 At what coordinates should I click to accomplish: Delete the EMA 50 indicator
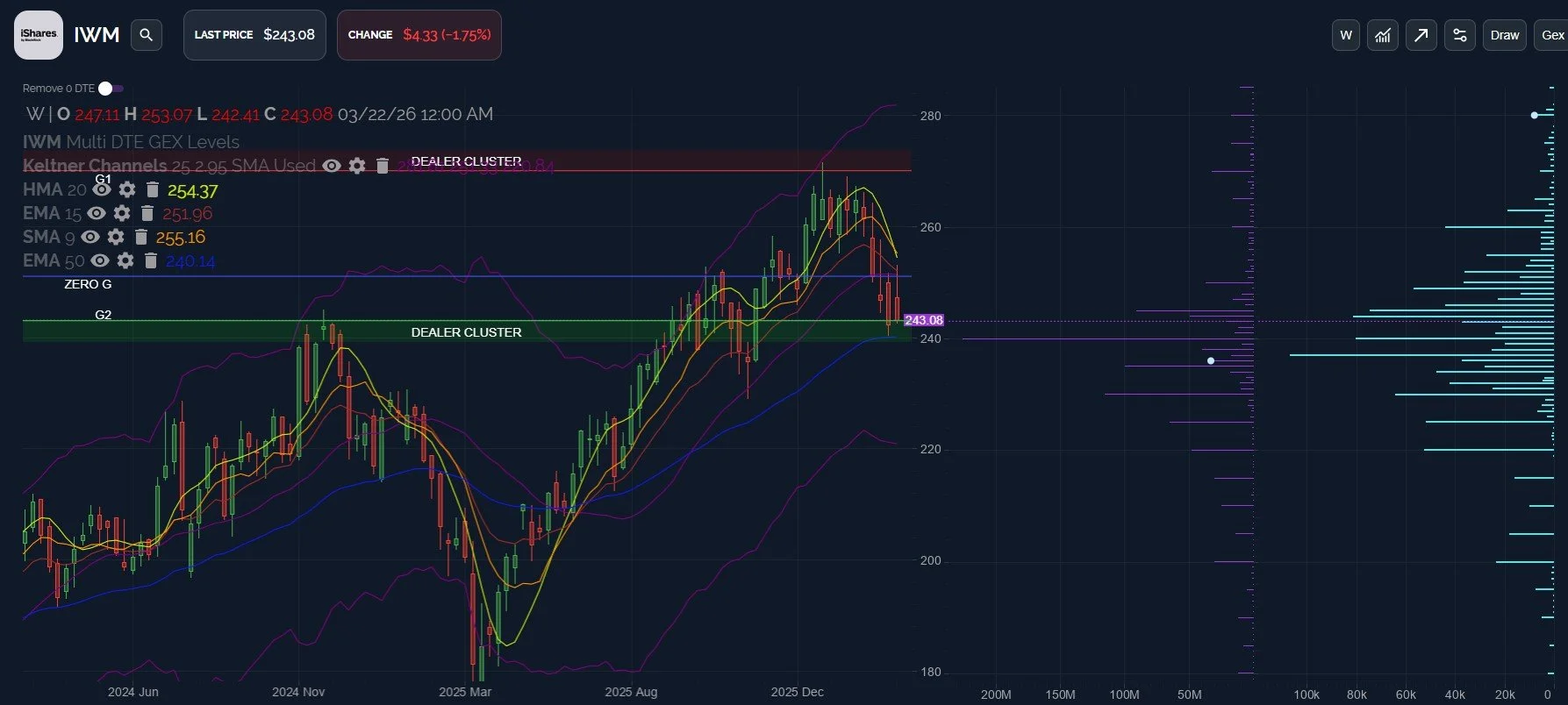click(x=151, y=260)
